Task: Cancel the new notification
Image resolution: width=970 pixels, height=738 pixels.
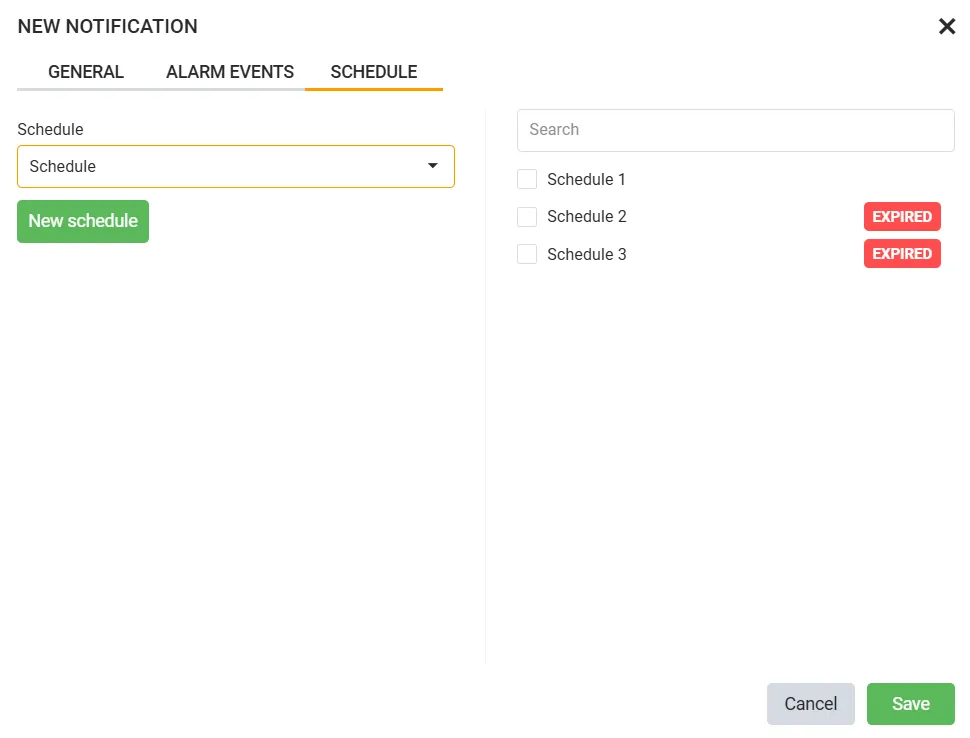Action: [x=810, y=703]
